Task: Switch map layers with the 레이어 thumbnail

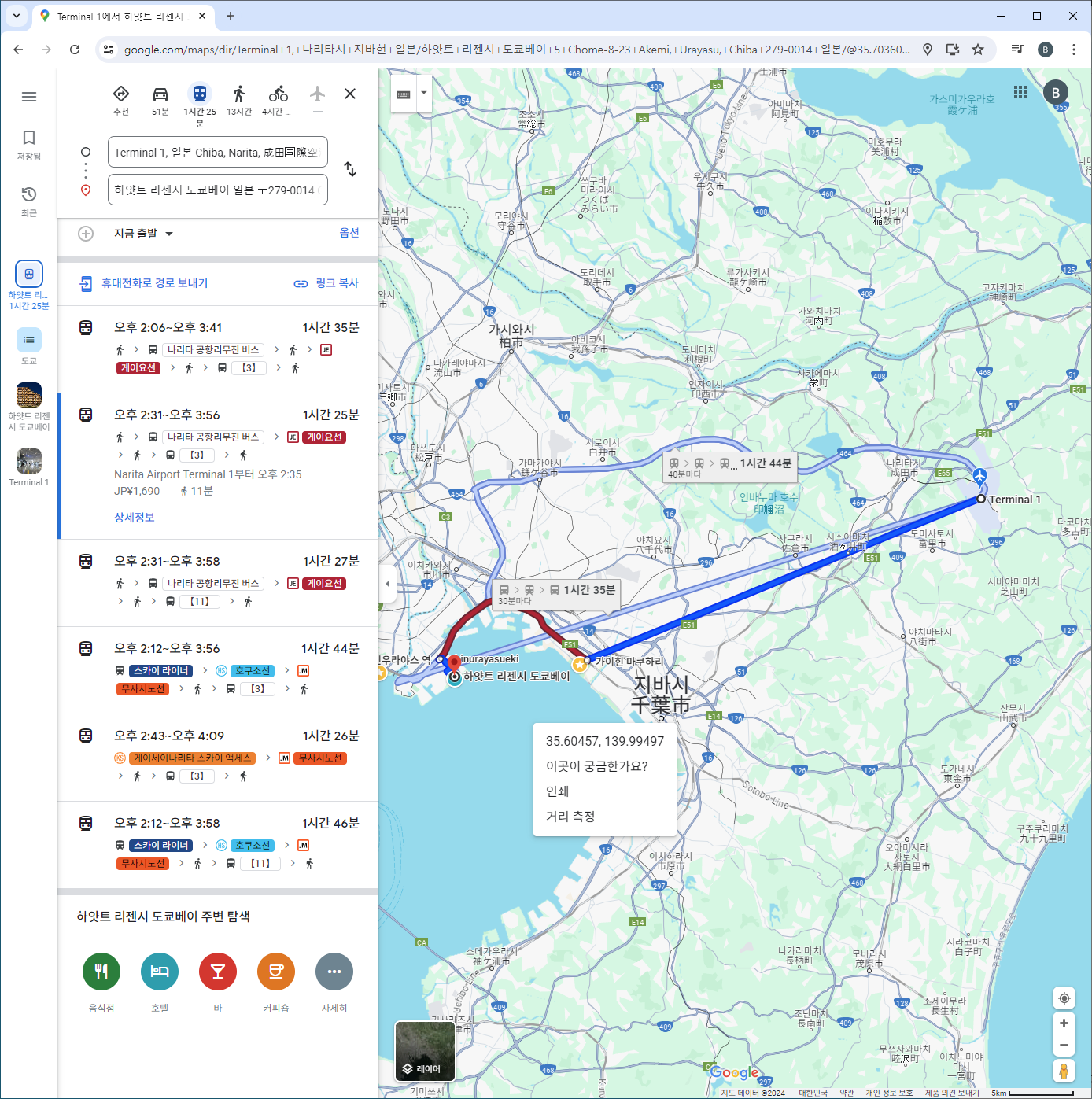Action: [425, 1051]
